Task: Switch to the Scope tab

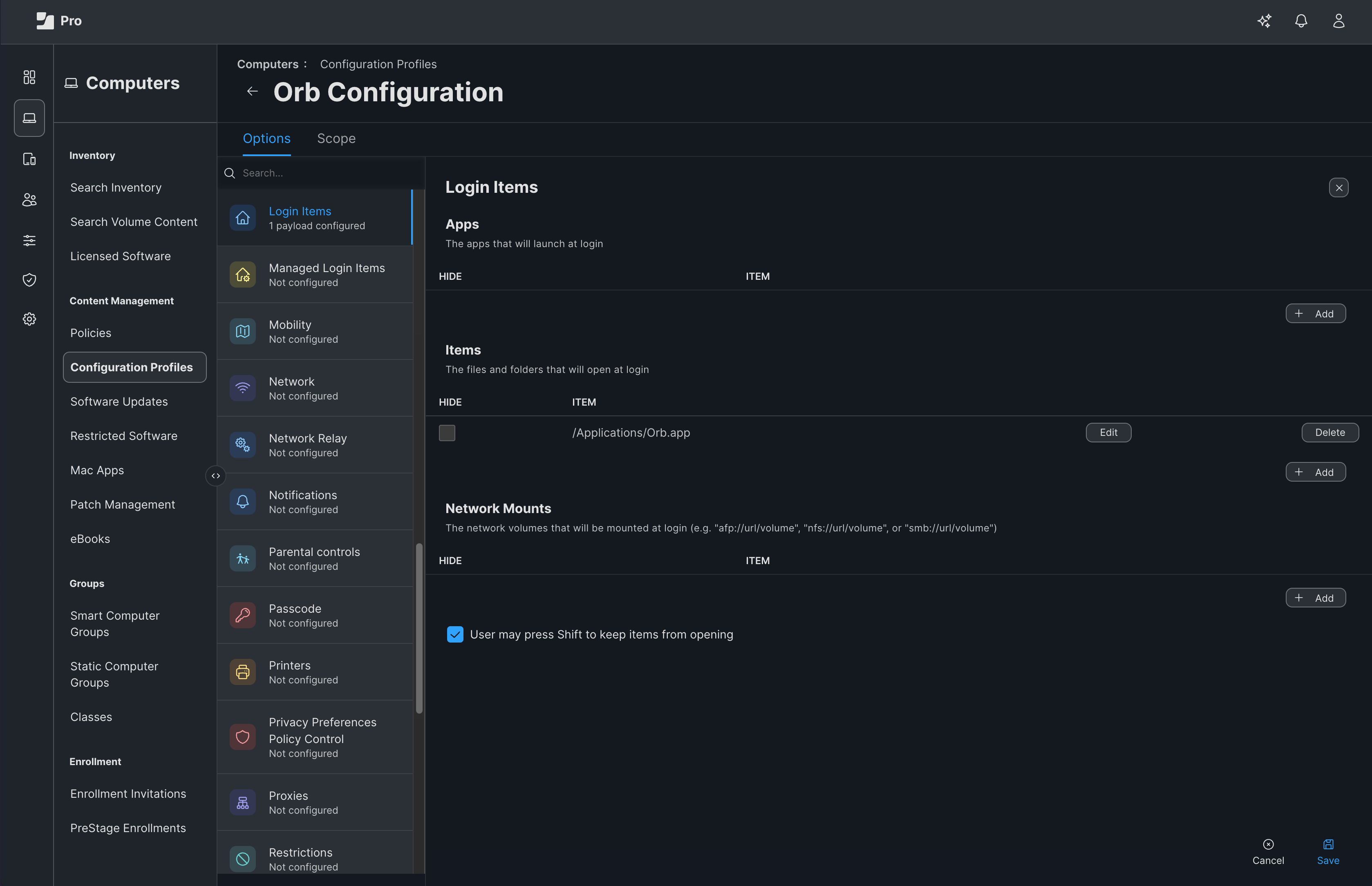Action: pyautogui.click(x=336, y=138)
